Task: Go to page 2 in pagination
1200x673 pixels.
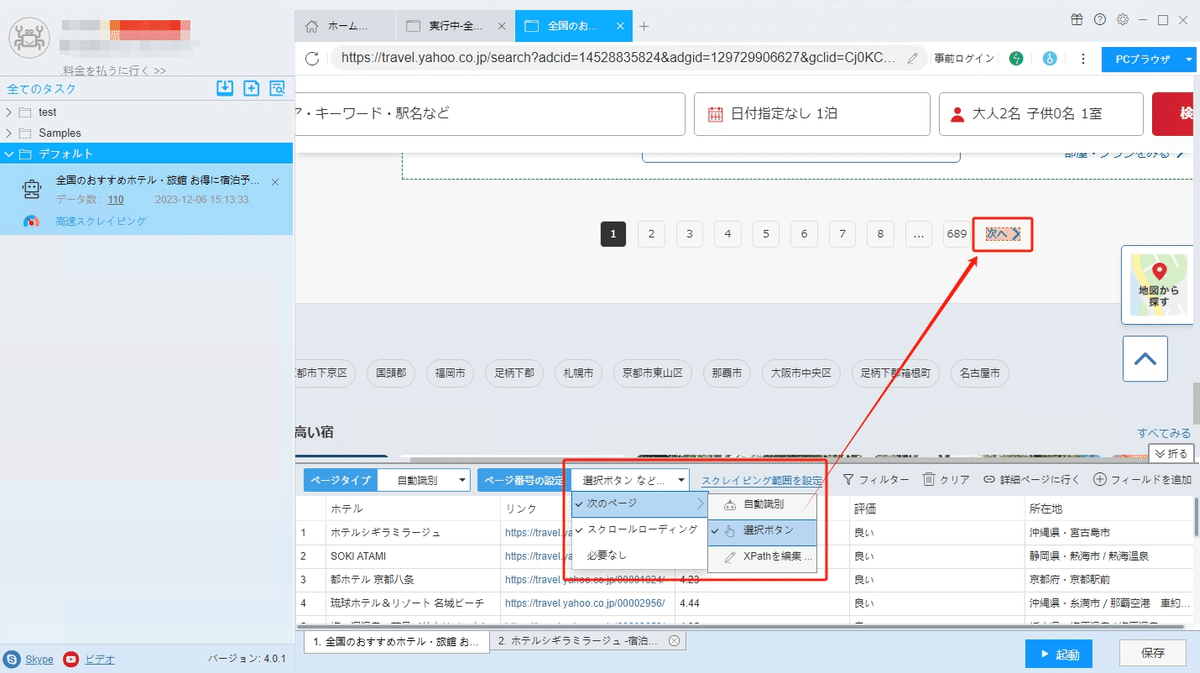Action: click(651, 234)
